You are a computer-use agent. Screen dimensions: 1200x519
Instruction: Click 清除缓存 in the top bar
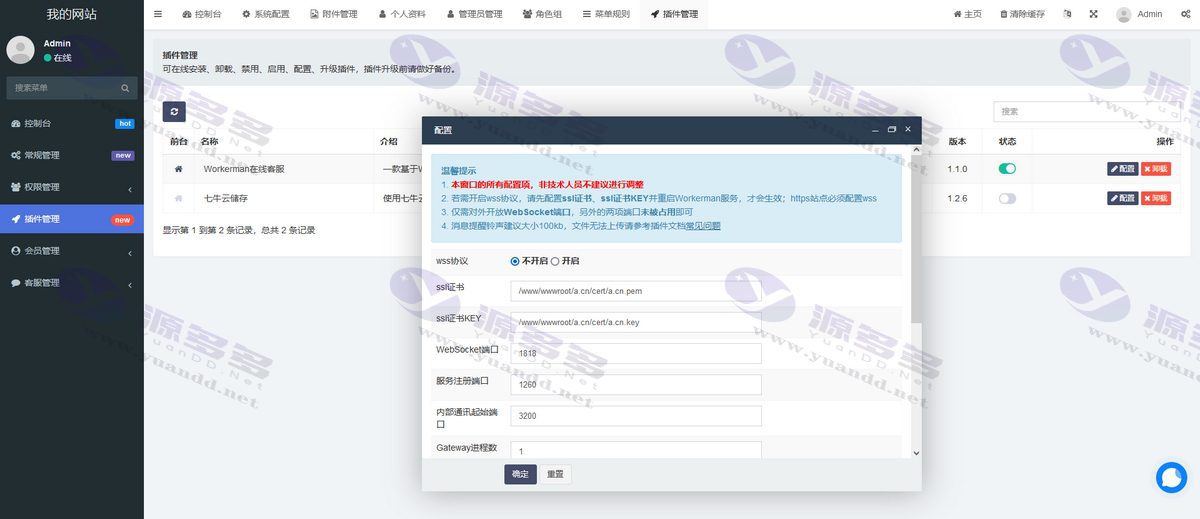pyautogui.click(x=1021, y=14)
